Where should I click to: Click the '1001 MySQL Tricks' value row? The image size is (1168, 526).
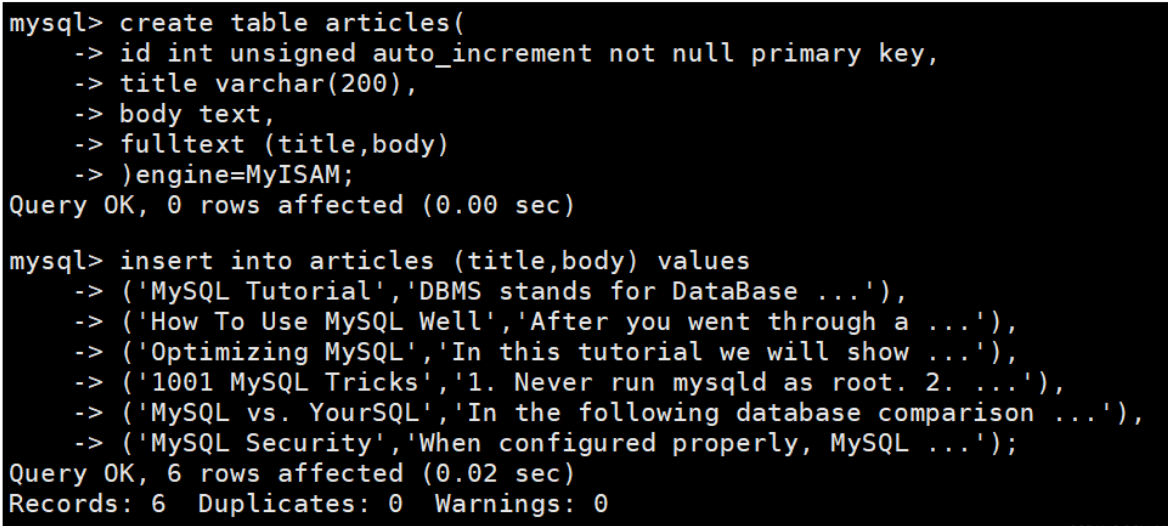coord(592,382)
